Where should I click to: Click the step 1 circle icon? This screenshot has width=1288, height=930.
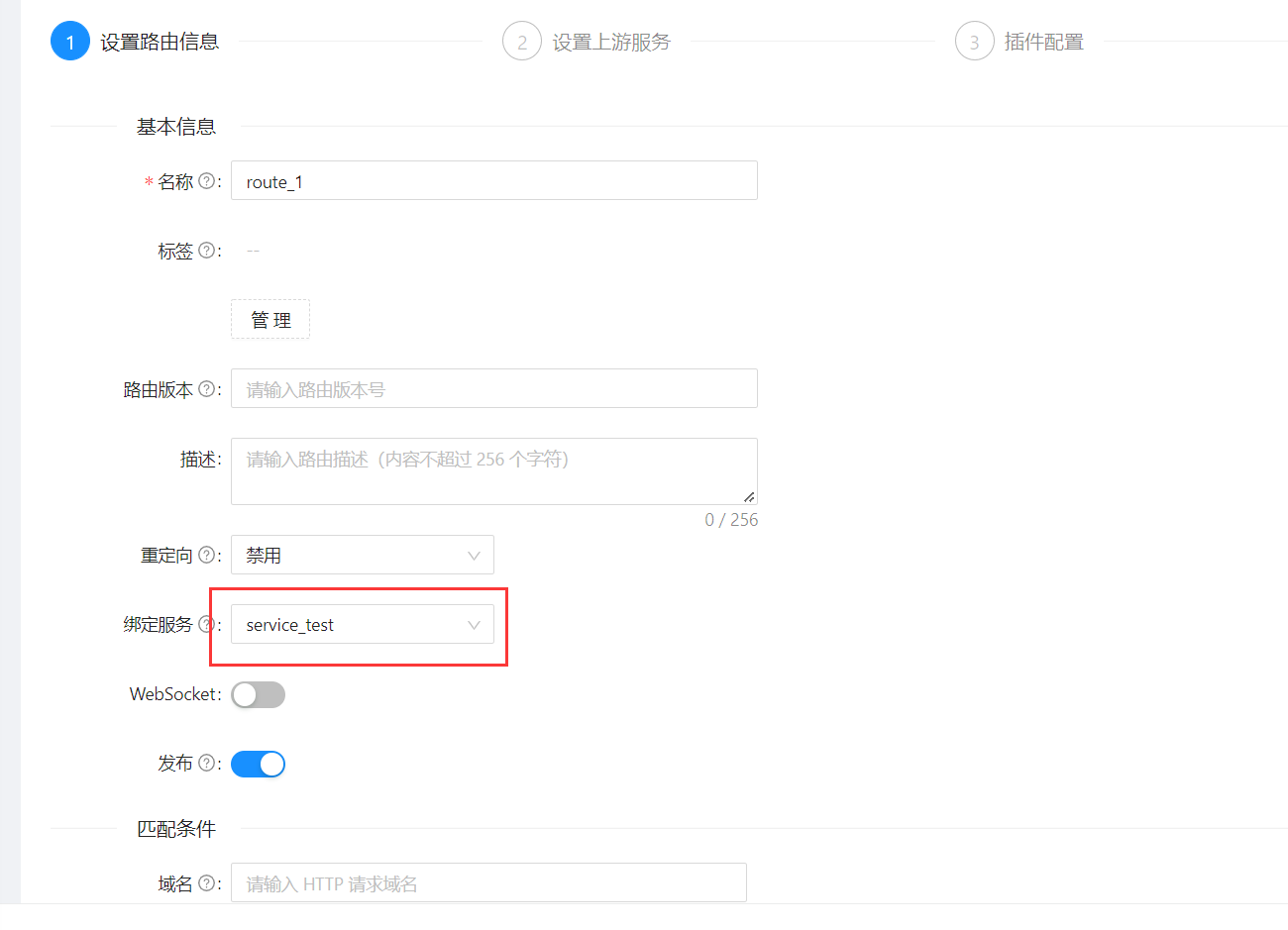(70, 42)
